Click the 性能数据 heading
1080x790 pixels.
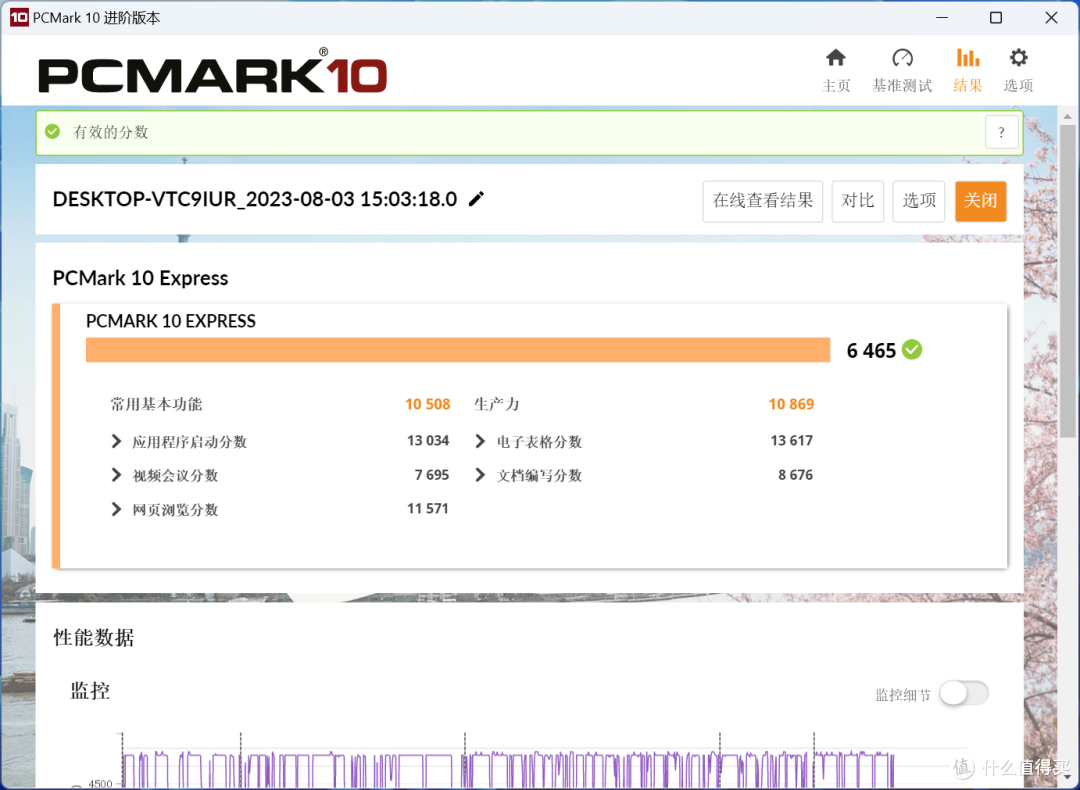[94, 638]
